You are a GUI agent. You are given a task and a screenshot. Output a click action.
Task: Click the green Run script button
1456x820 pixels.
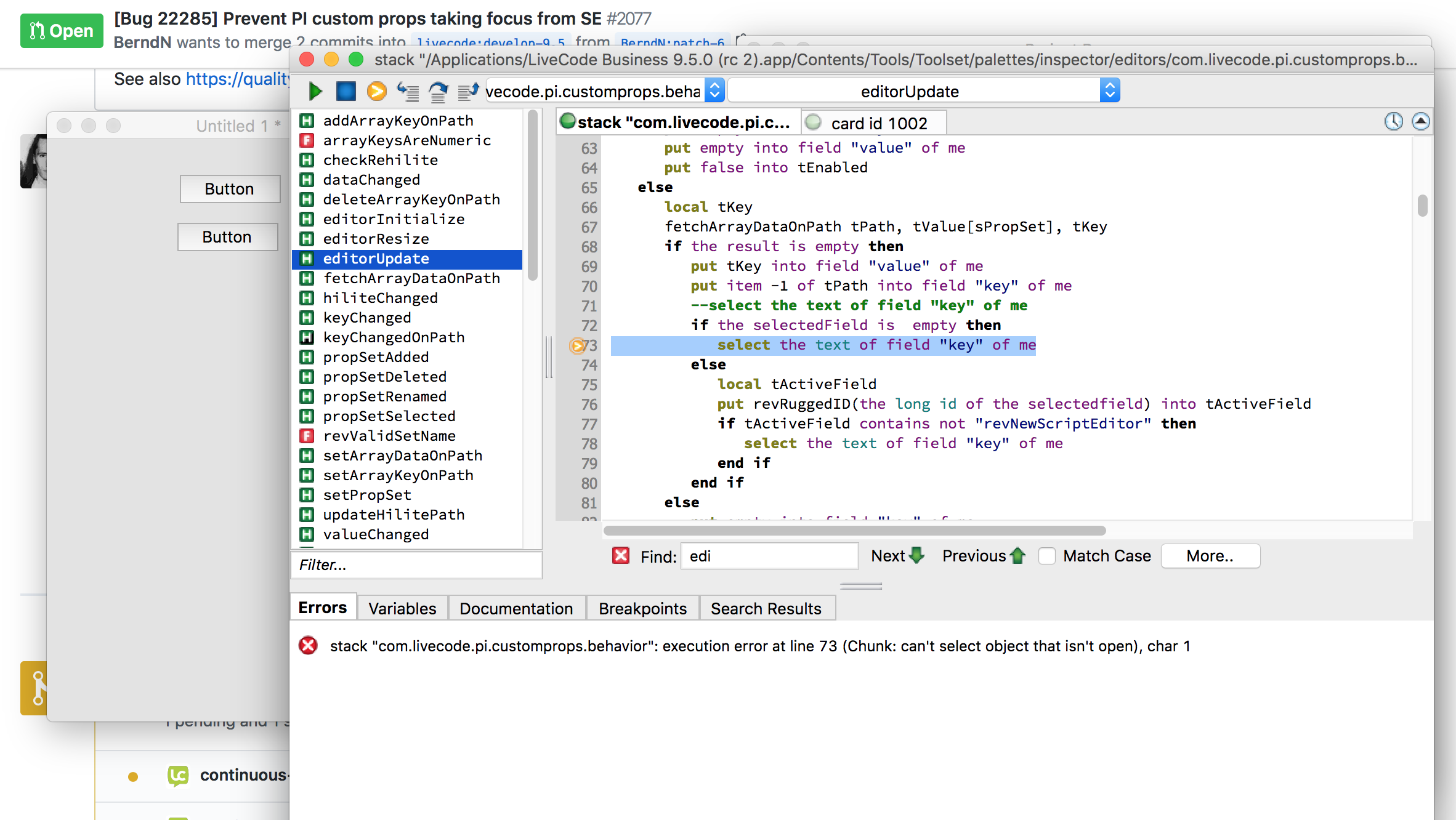(315, 92)
